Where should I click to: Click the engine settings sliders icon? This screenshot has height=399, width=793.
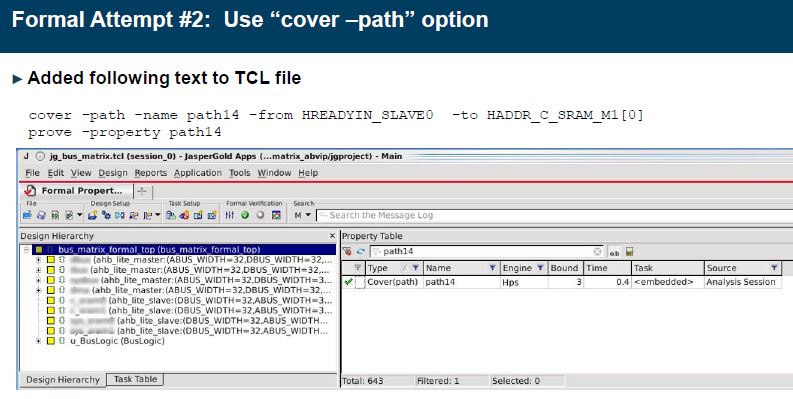230,215
